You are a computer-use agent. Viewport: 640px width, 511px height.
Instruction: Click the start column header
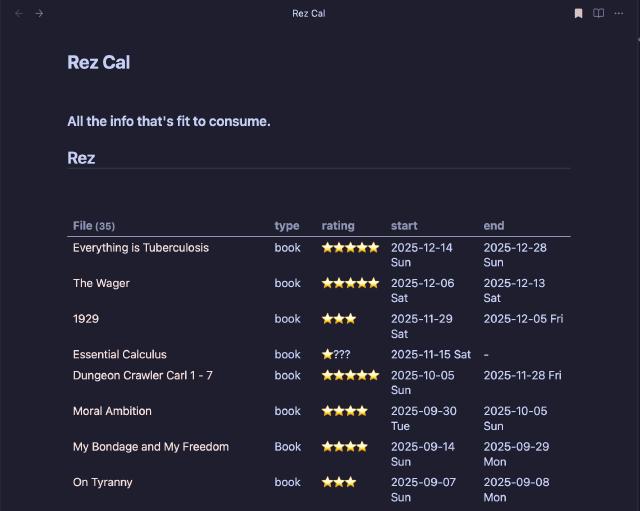tap(404, 226)
